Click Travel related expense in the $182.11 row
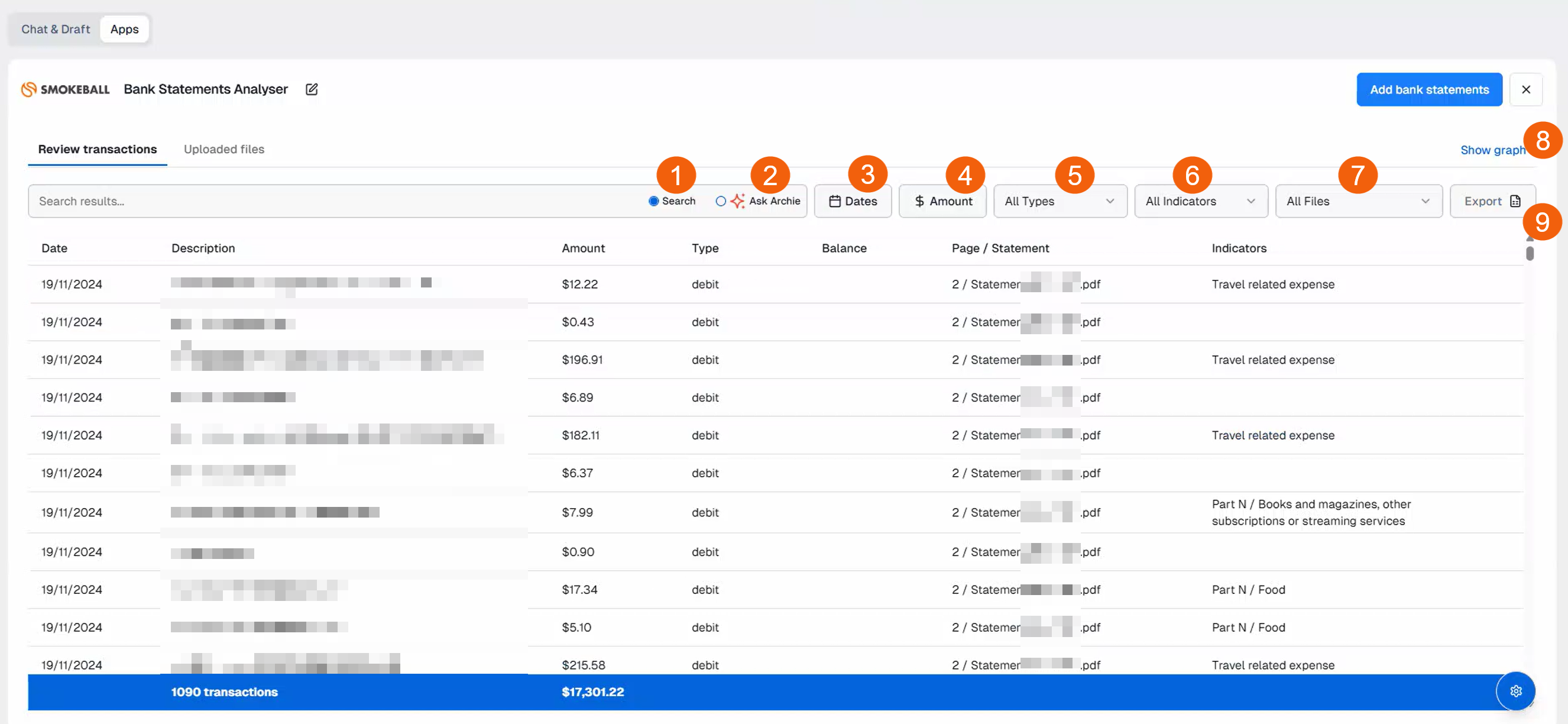 [1273, 435]
